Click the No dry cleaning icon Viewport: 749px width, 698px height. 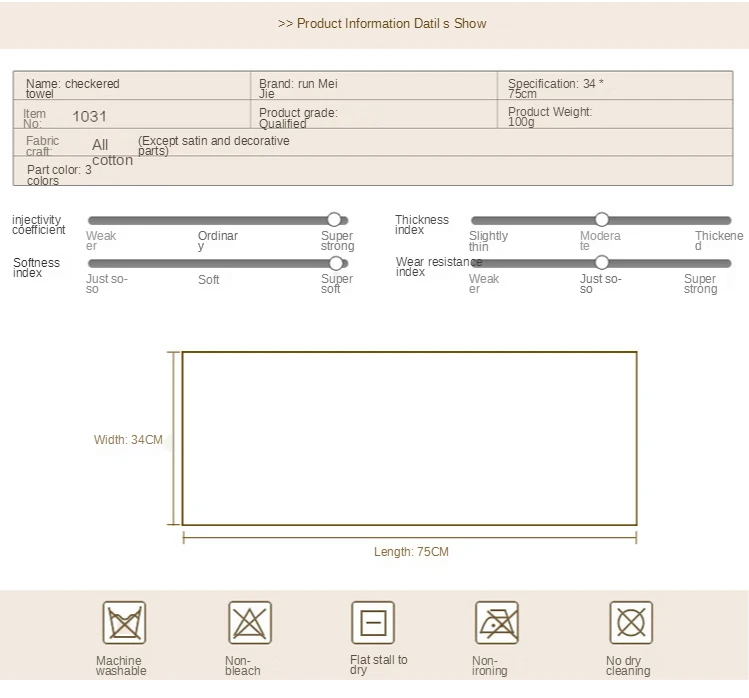click(x=631, y=623)
